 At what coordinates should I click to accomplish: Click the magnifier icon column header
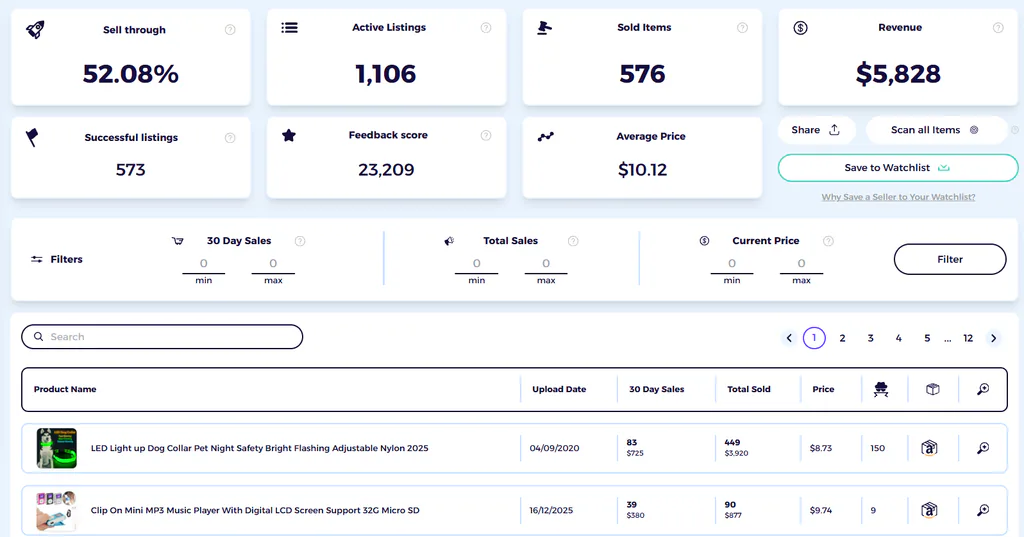tap(983, 389)
